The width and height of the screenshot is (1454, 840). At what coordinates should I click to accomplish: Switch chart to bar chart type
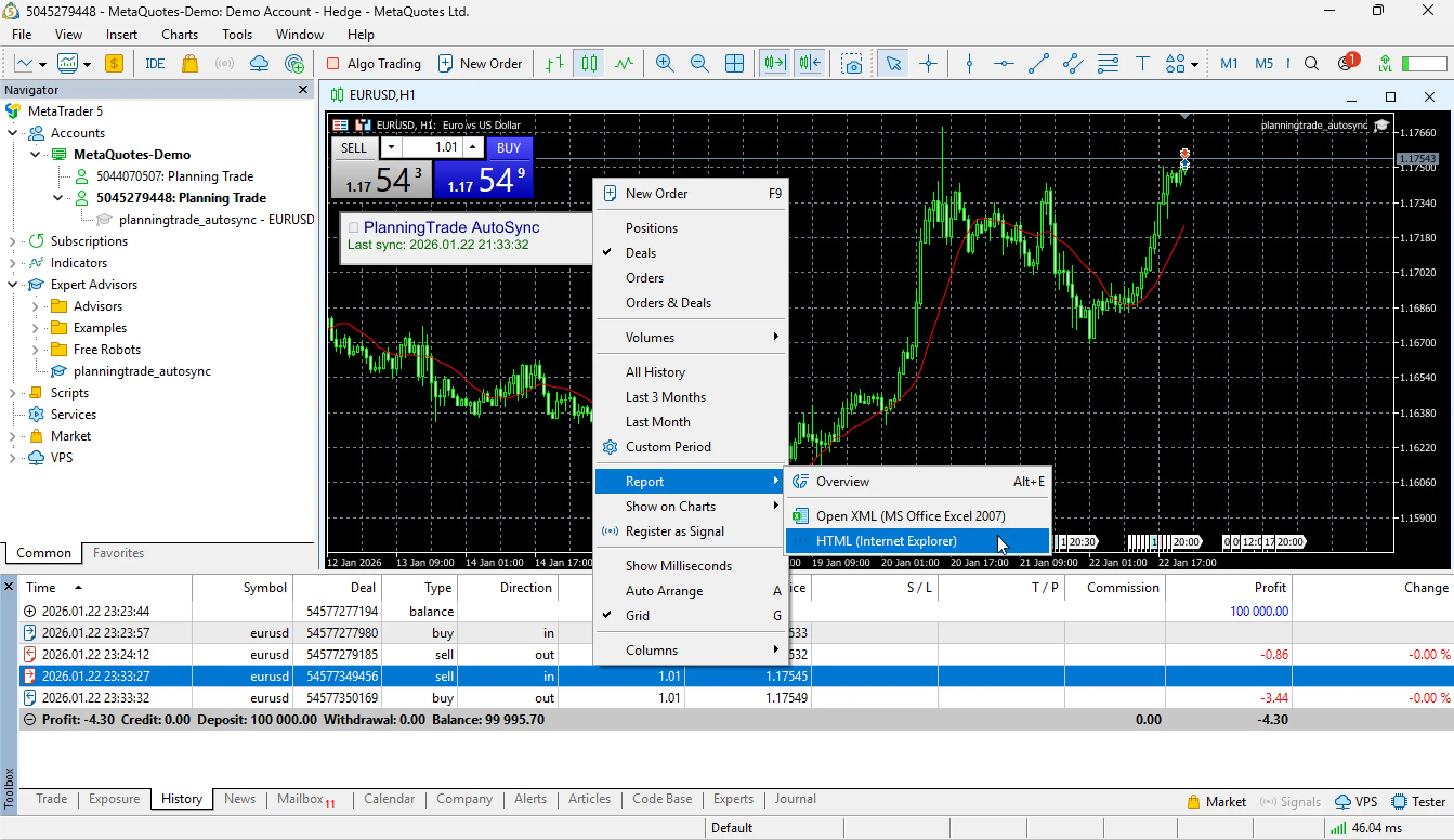(554, 63)
